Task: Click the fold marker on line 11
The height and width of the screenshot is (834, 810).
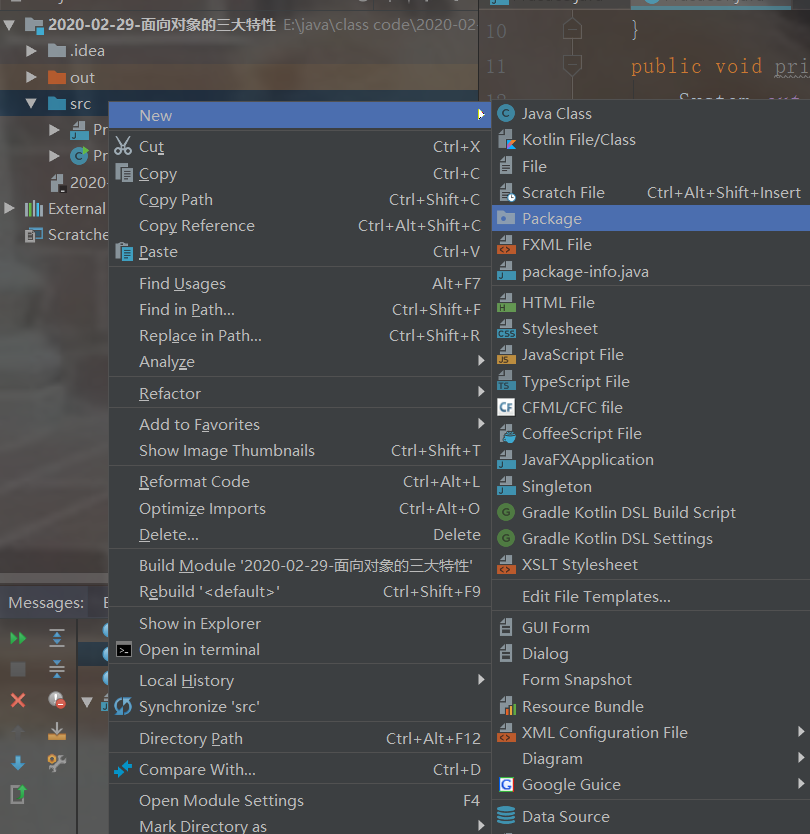Action: coord(572,65)
